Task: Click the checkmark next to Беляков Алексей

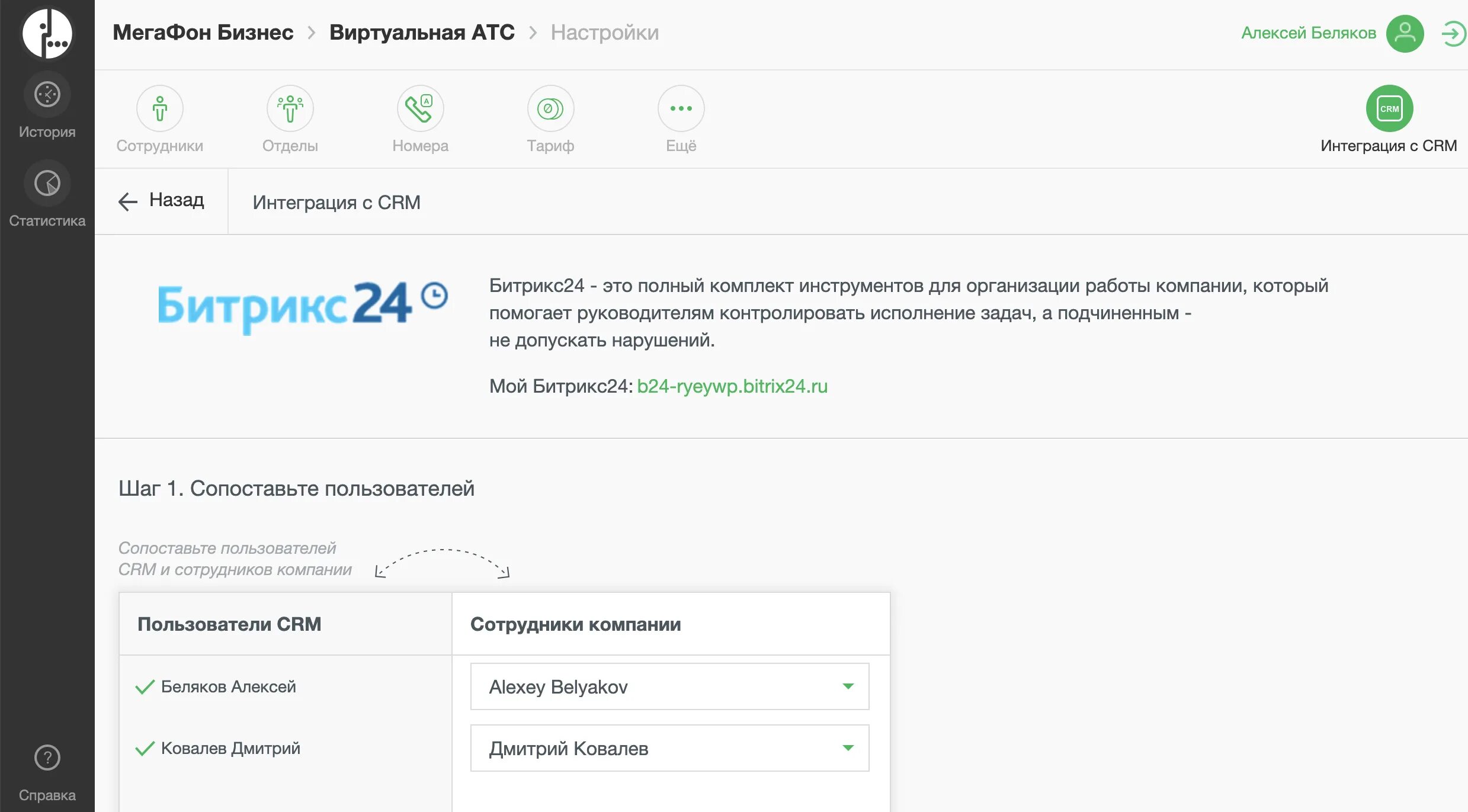Action: pos(145,687)
